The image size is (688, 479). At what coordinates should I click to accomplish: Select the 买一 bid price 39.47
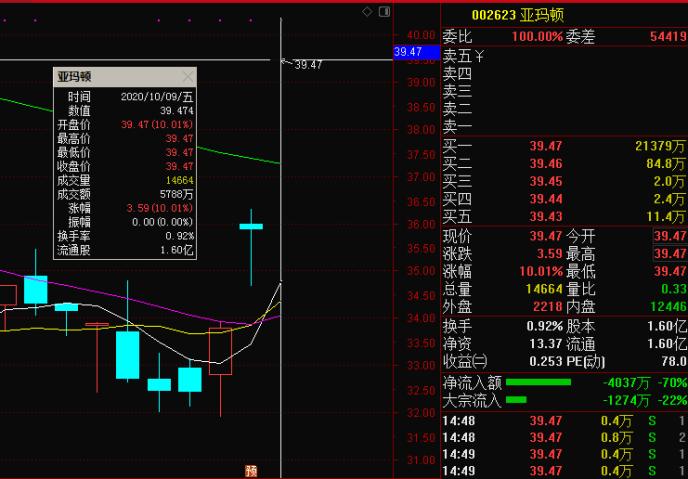(x=545, y=146)
